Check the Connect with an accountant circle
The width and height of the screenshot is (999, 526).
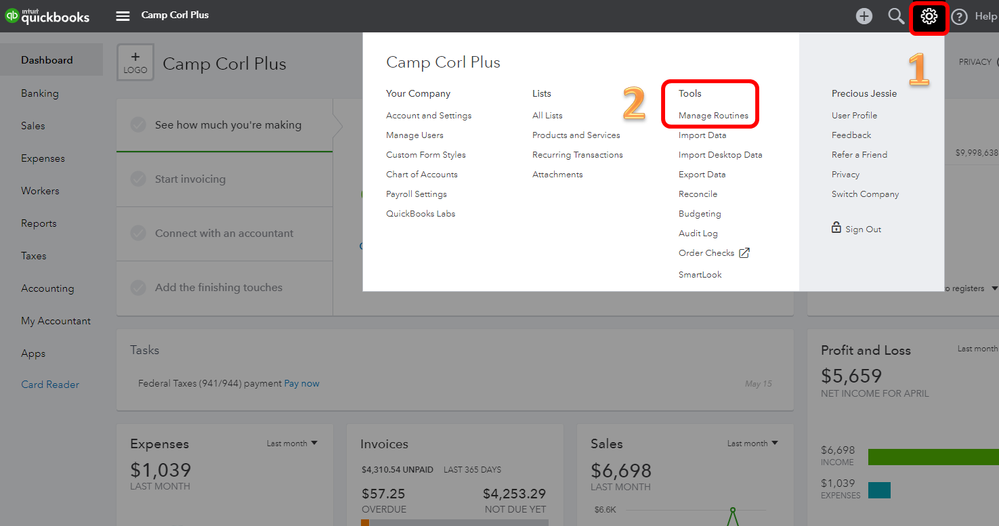point(138,233)
